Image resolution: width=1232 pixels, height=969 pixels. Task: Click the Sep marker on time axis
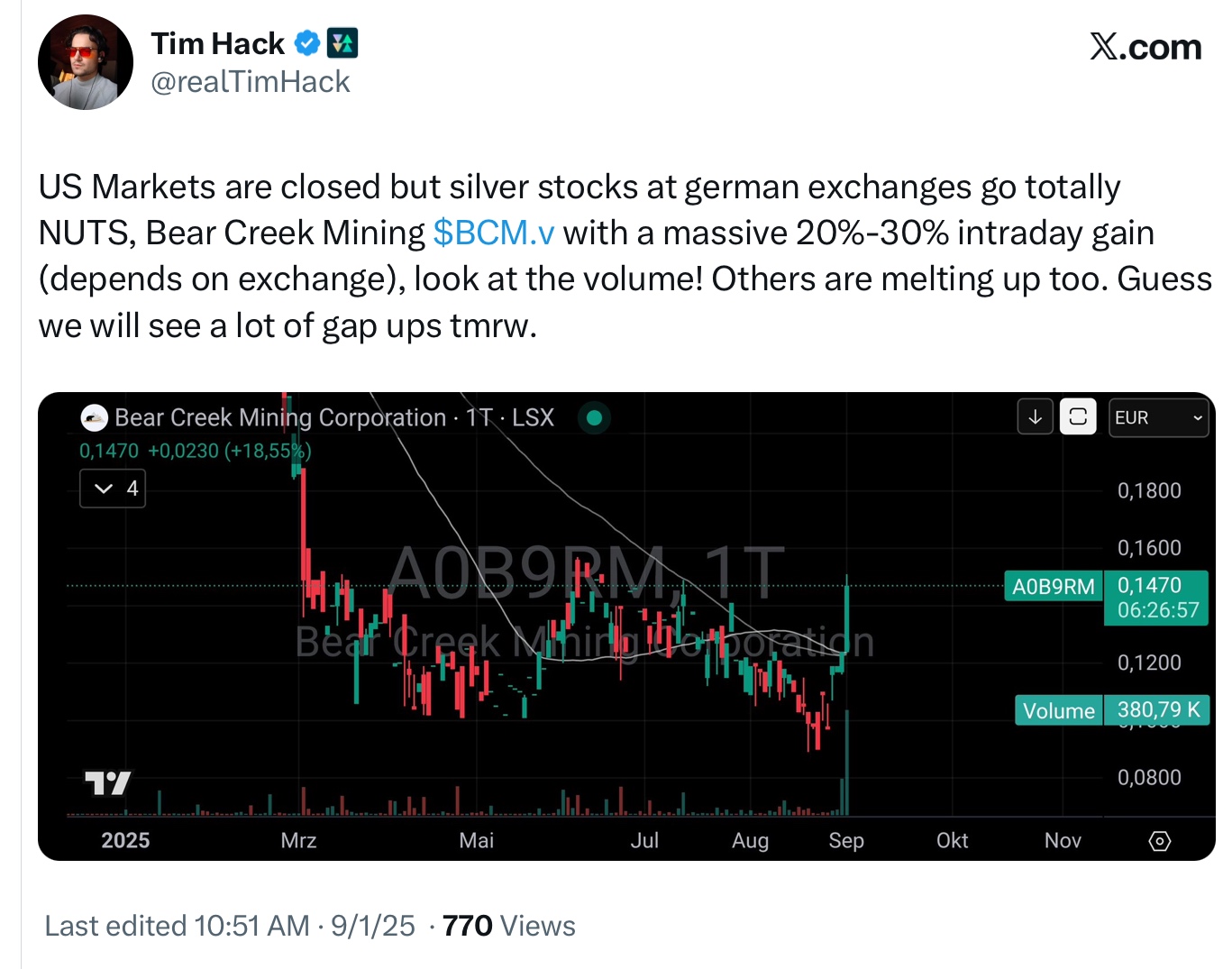[x=846, y=841]
